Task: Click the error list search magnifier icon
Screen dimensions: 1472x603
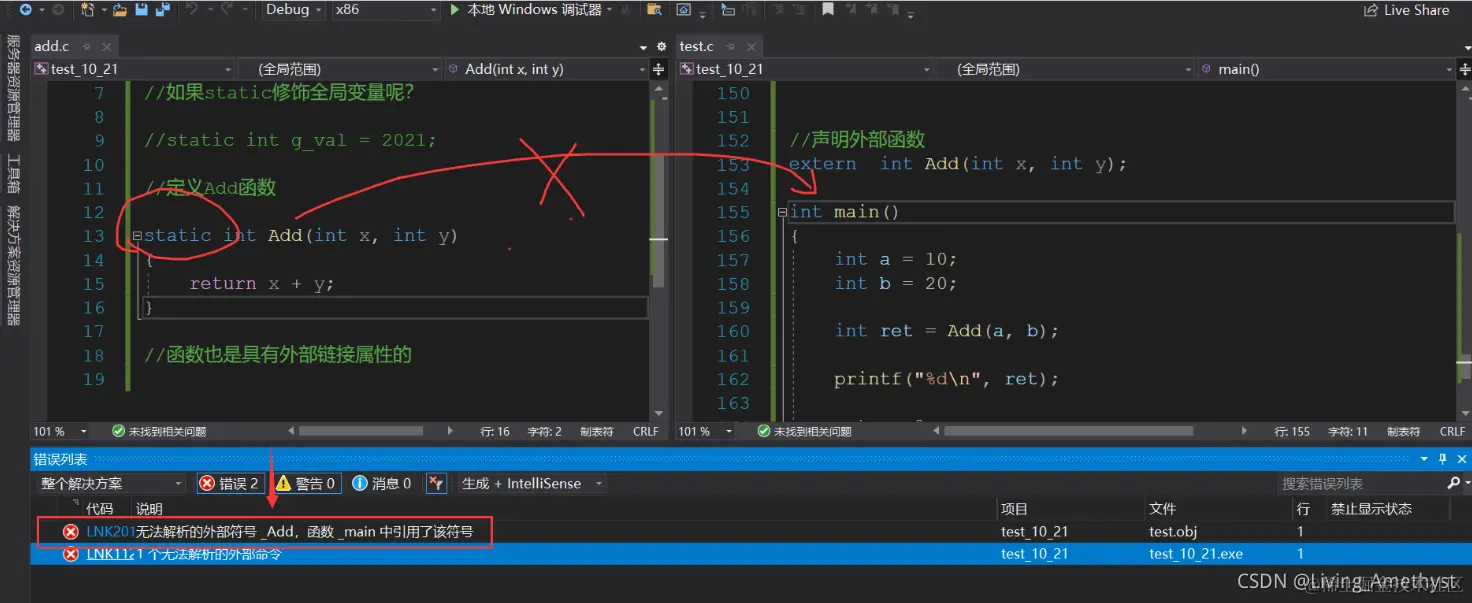Action: [x=1453, y=483]
